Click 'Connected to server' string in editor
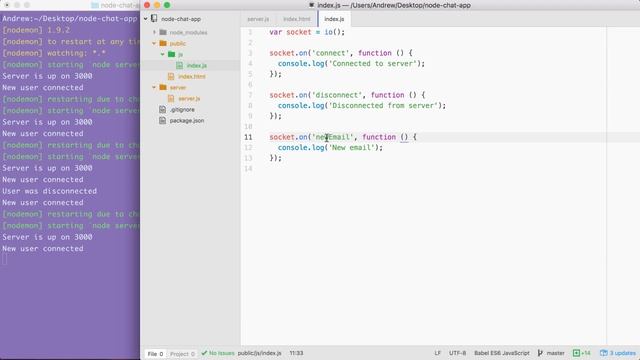The width and height of the screenshot is (640, 360). point(373,64)
